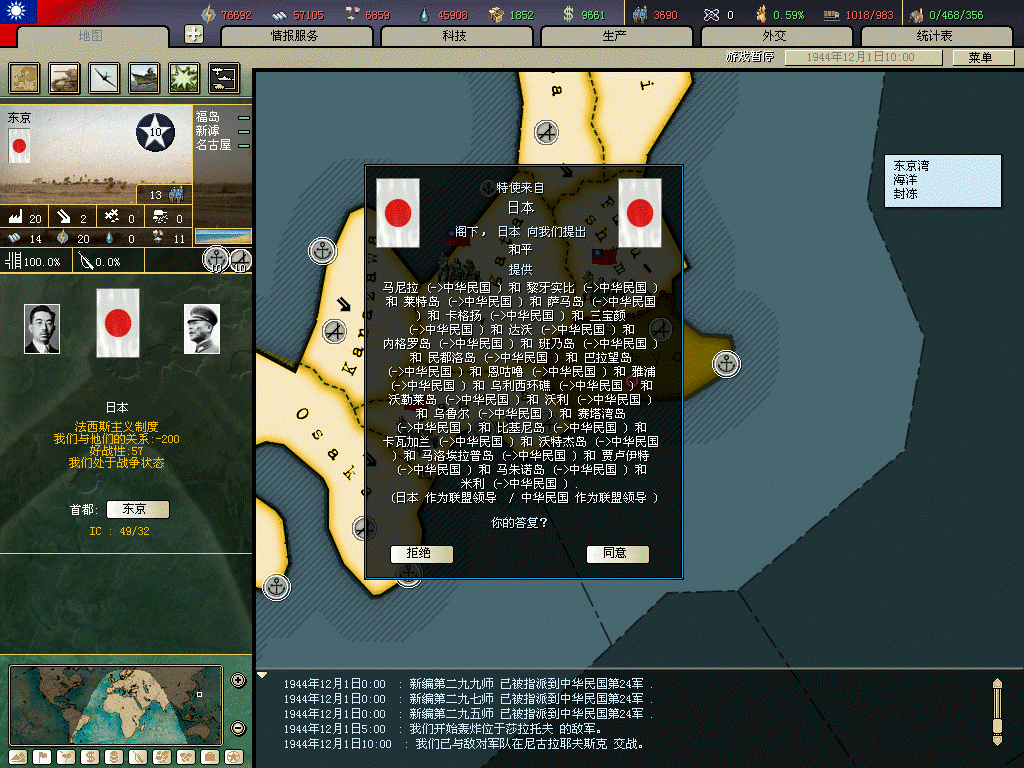Image resolution: width=1024 pixels, height=768 pixels.
Task: Select the naval units warship icon
Action: pyautogui.click(x=144, y=78)
